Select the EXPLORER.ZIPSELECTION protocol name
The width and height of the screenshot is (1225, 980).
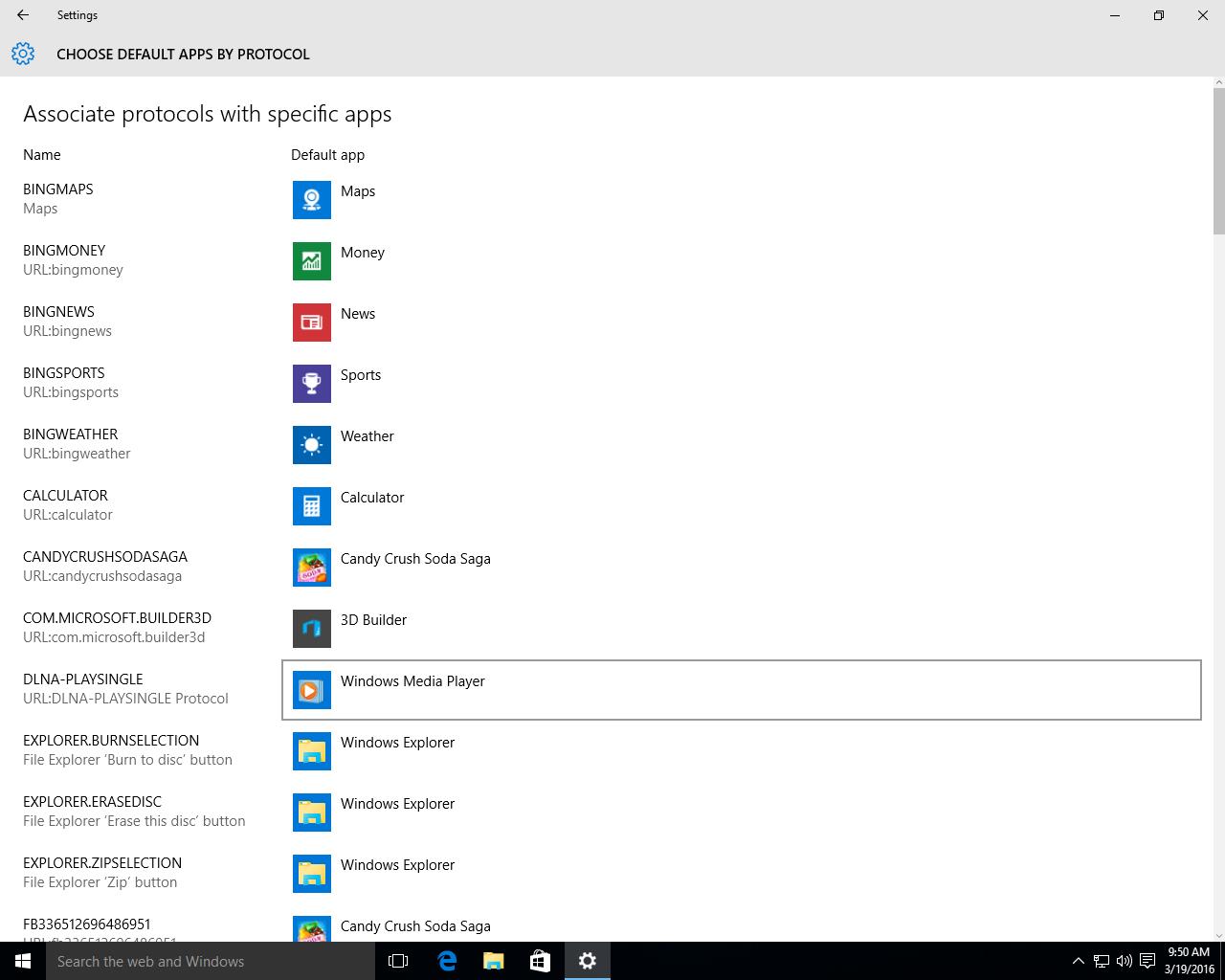point(102,863)
